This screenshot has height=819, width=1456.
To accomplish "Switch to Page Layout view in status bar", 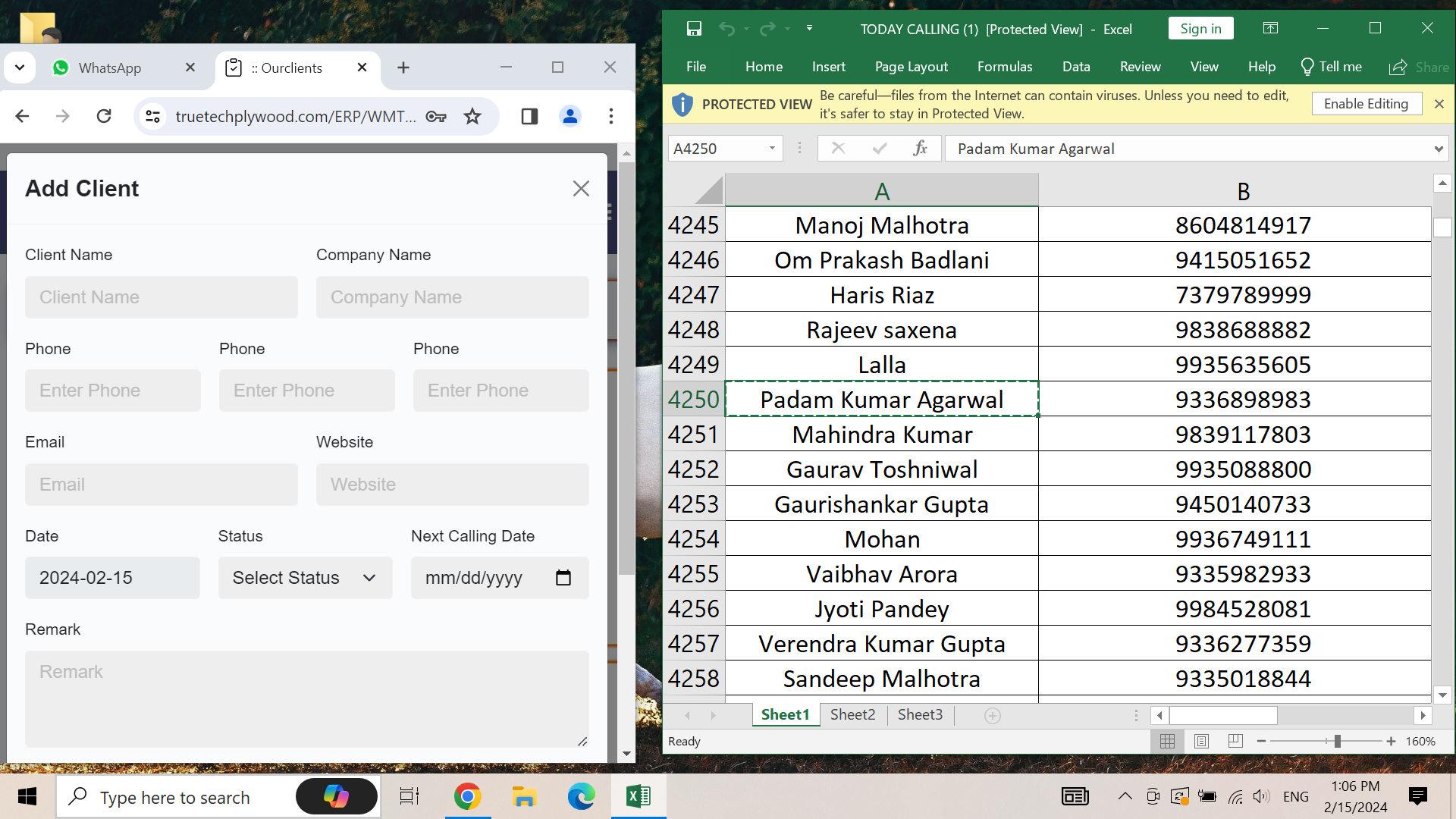I will [x=1201, y=742].
